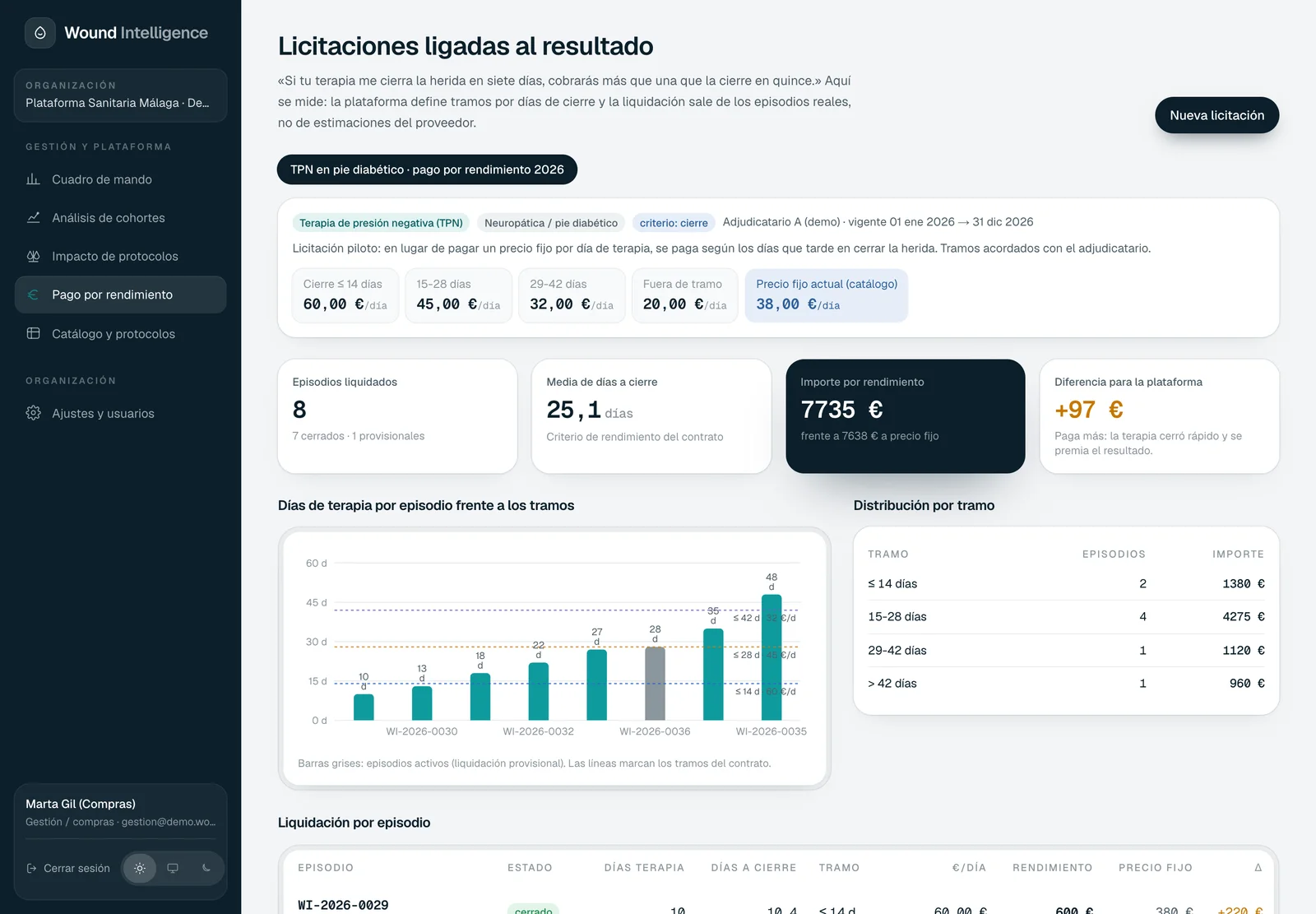The width and height of the screenshot is (1316, 914).
Task: Click the ≤ 14 días row in distribution table
Action: point(1066,583)
